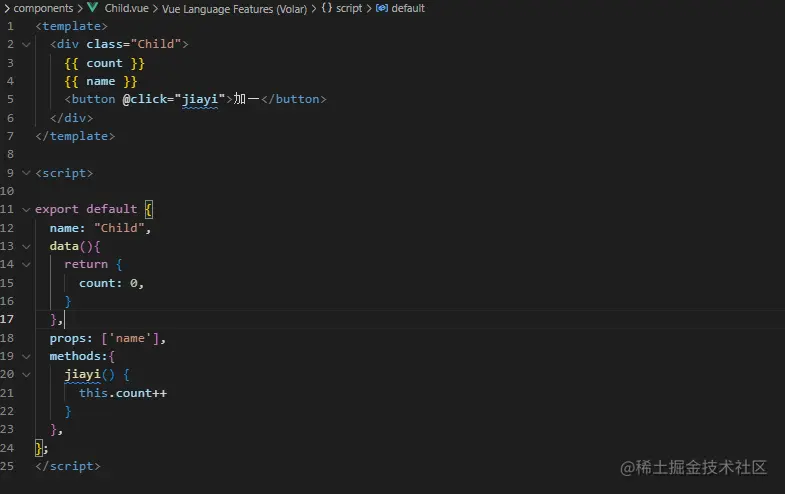Screen dimensions: 785x494
Task: Click the name: "Child" property line
Action: coord(100,228)
